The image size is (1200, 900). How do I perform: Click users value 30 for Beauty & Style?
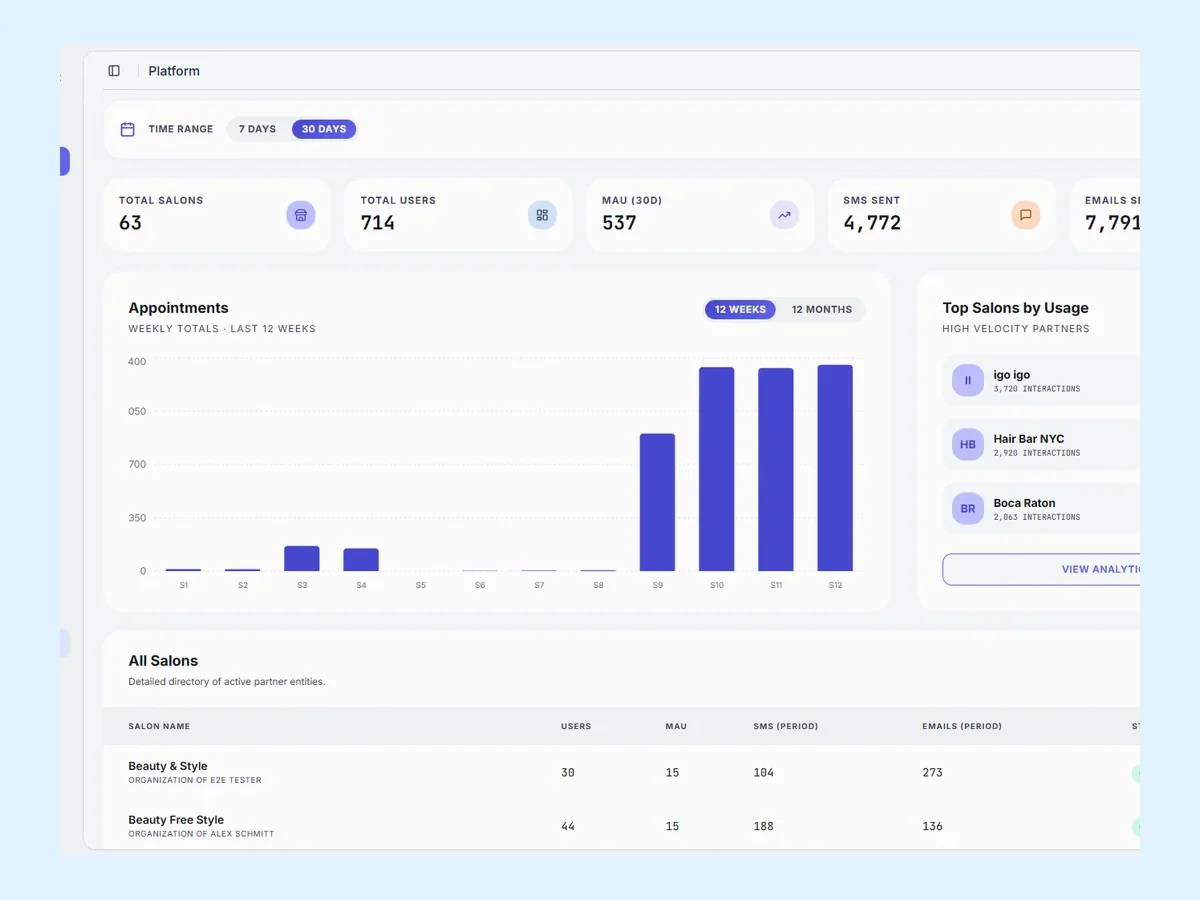click(x=568, y=773)
